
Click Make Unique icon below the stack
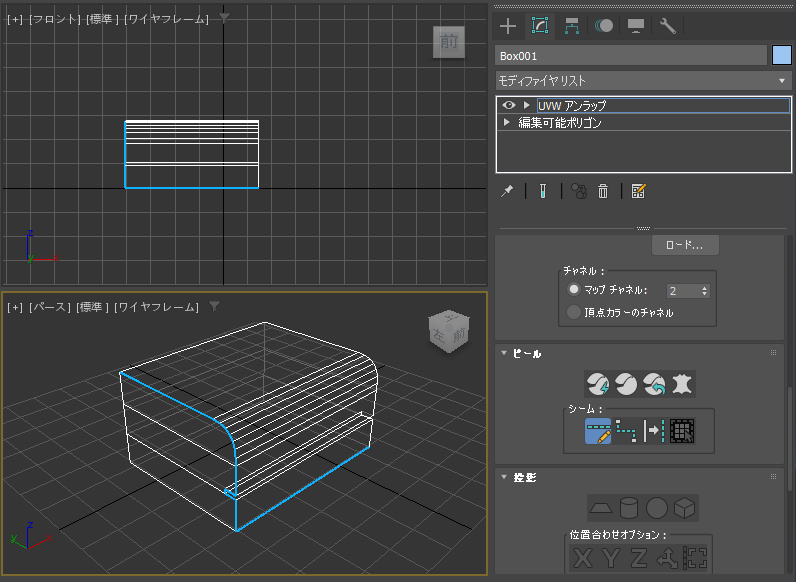pos(579,191)
